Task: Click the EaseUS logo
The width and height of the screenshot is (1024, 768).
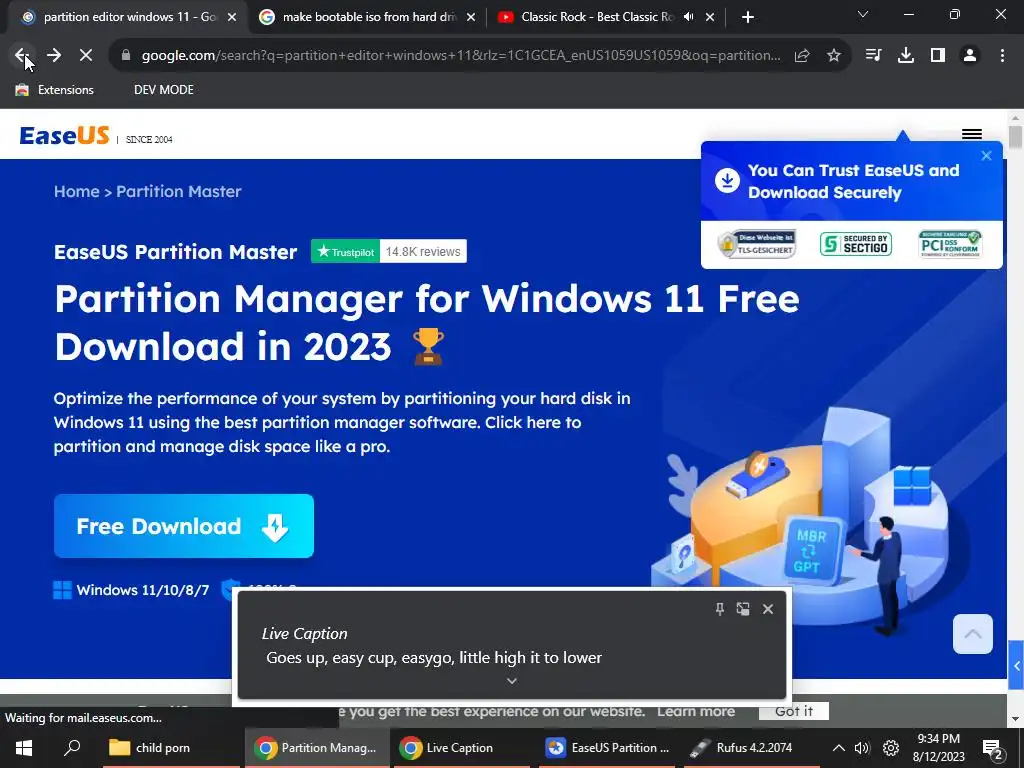Action: point(64,135)
